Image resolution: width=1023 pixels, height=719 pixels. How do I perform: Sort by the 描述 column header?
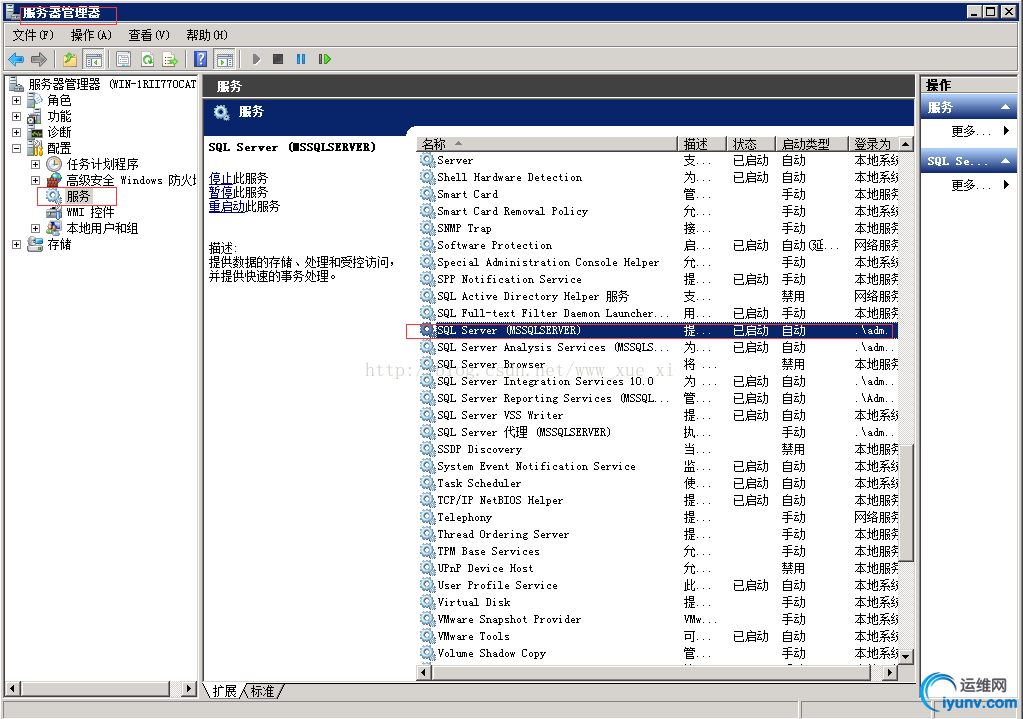pos(702,144)
